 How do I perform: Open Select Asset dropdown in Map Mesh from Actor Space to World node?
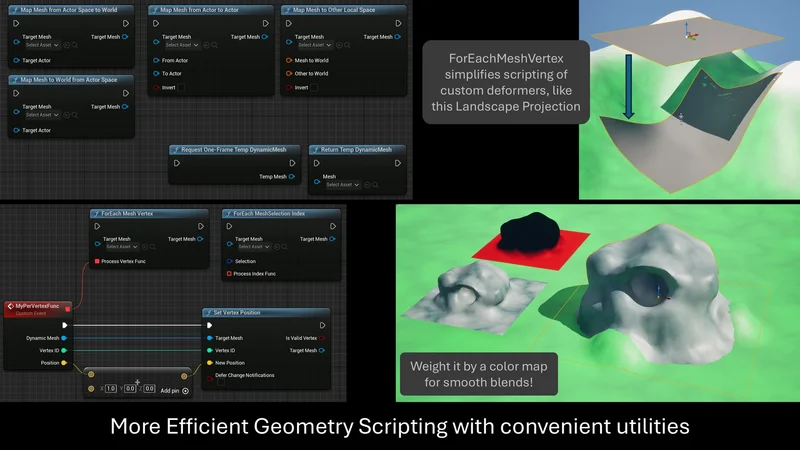42,45
